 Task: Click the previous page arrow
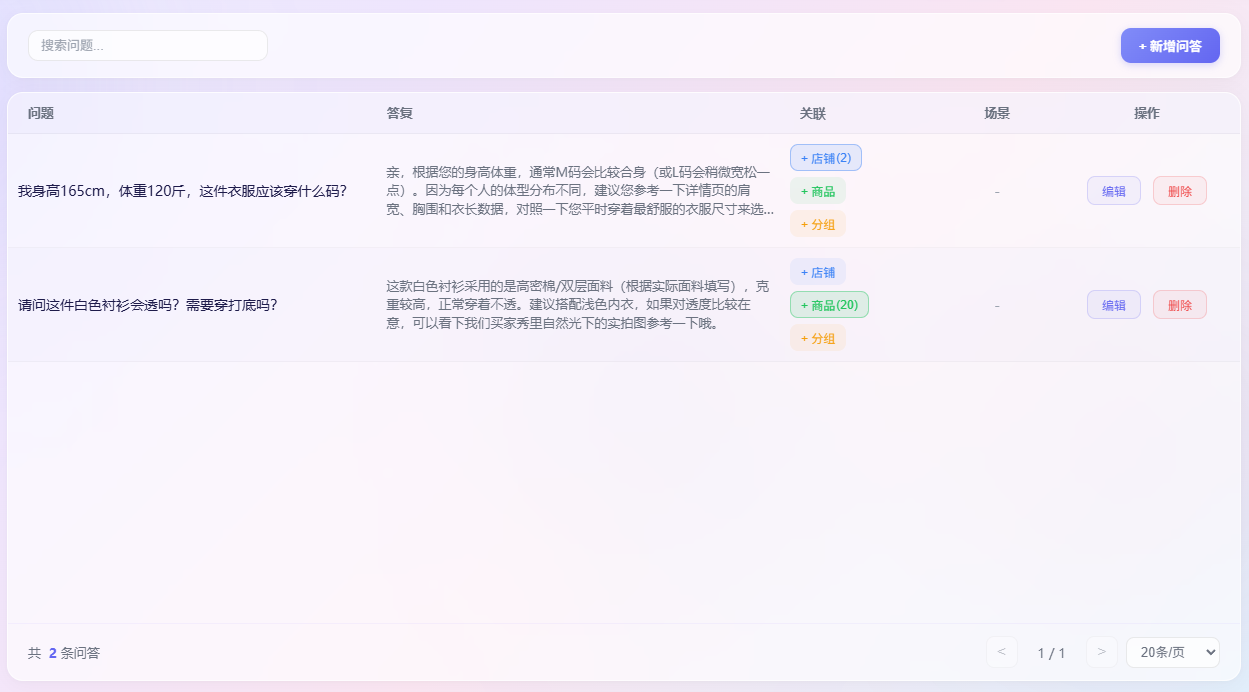pos(1002,652)
